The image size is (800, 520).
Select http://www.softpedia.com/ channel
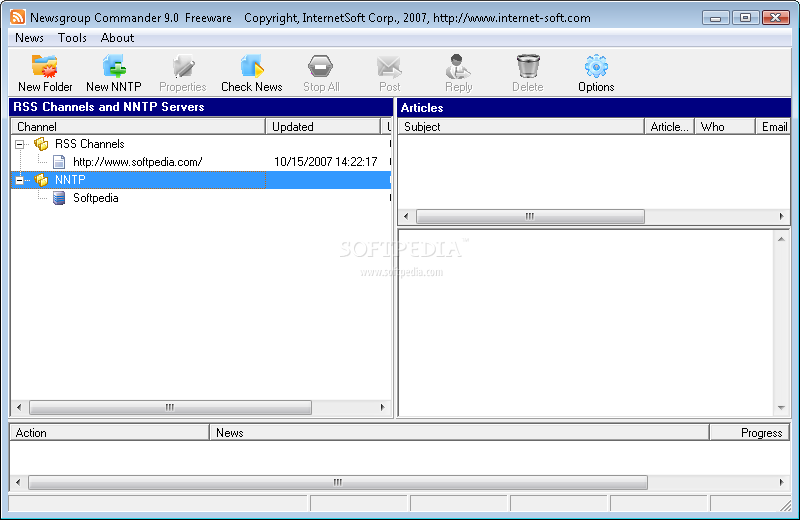[138, 162]
